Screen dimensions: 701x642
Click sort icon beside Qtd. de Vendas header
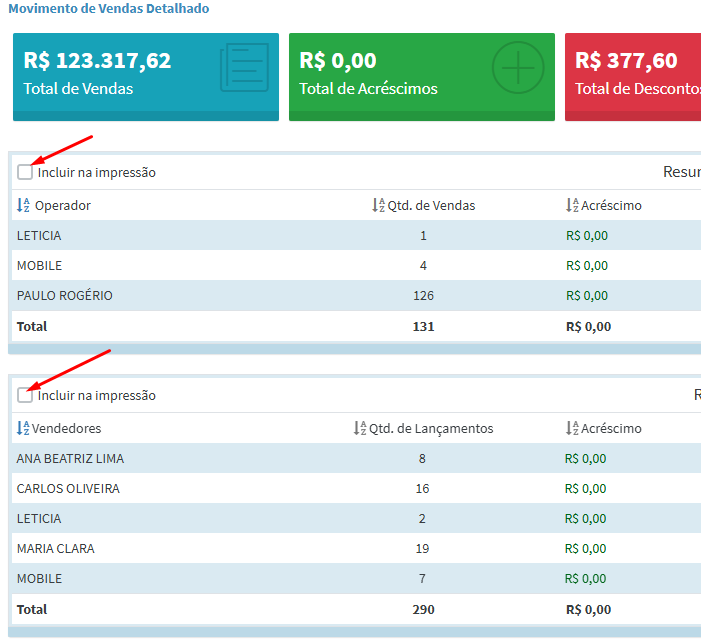(378, 205)
